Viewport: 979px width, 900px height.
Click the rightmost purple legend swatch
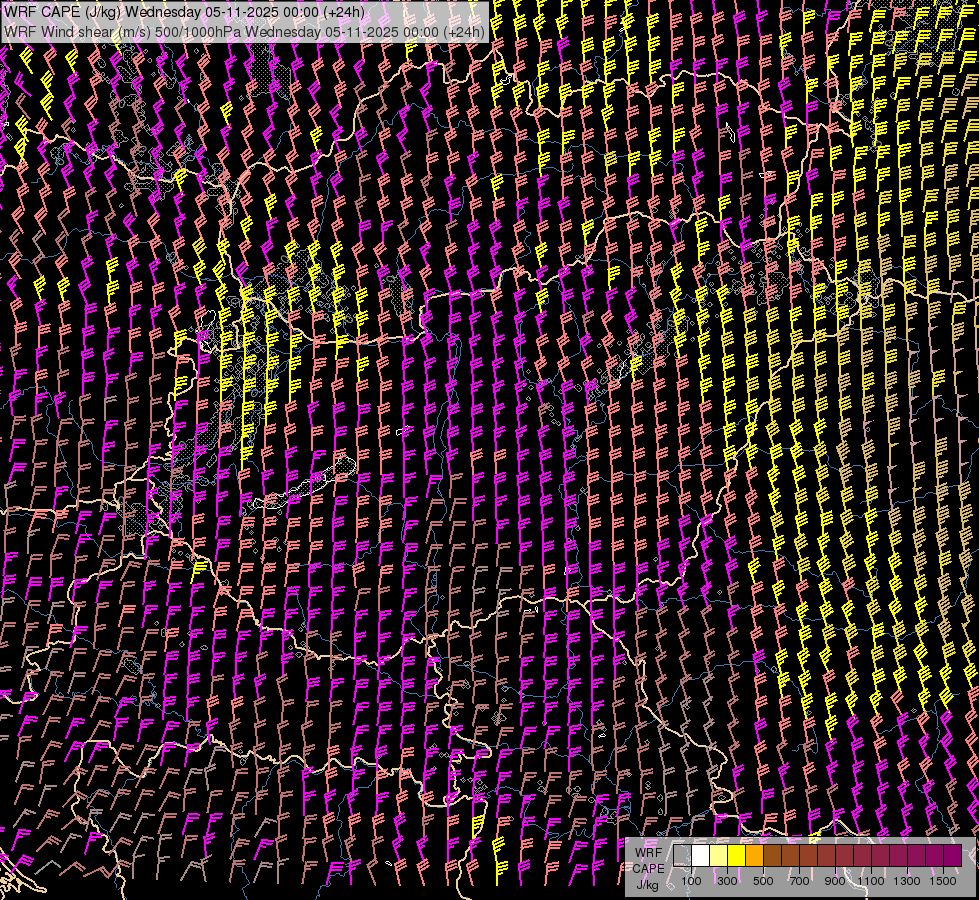click(x=952, y=856)
